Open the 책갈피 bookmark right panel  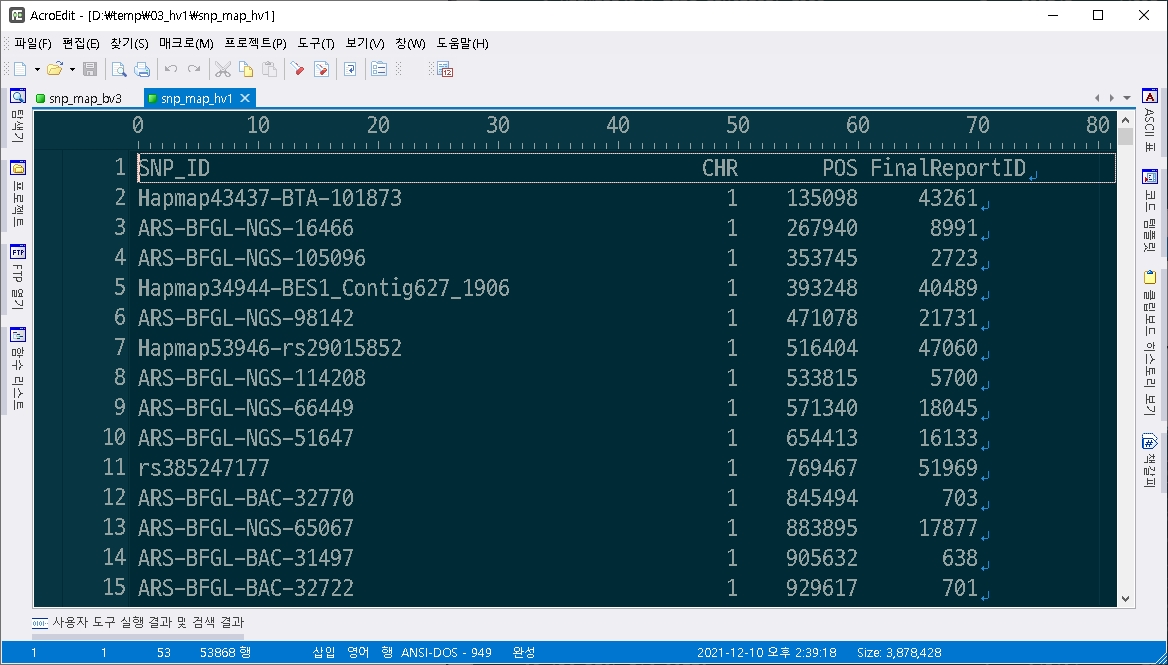click(1149, 461)
